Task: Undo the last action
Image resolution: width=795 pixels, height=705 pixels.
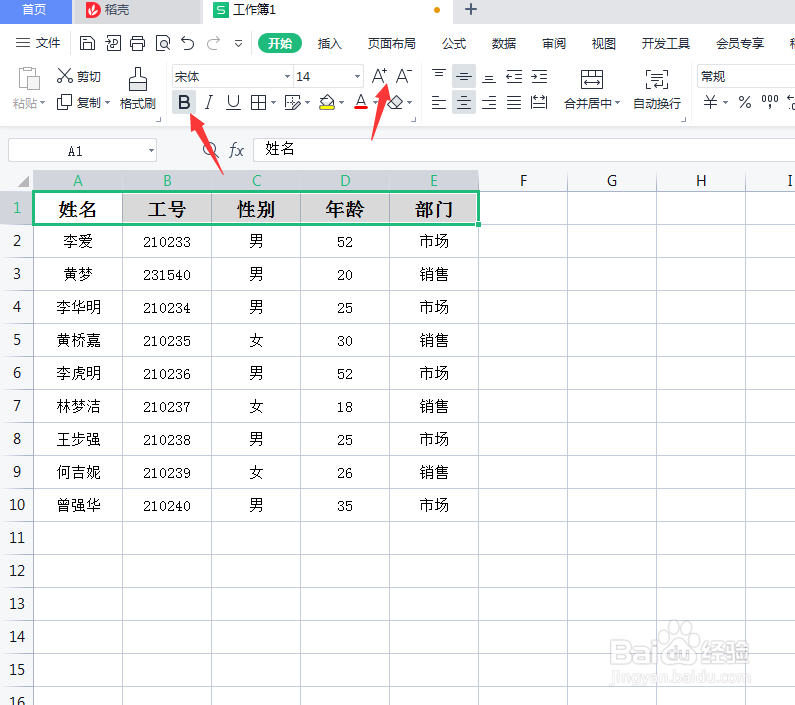Action: tap(188, 43)
